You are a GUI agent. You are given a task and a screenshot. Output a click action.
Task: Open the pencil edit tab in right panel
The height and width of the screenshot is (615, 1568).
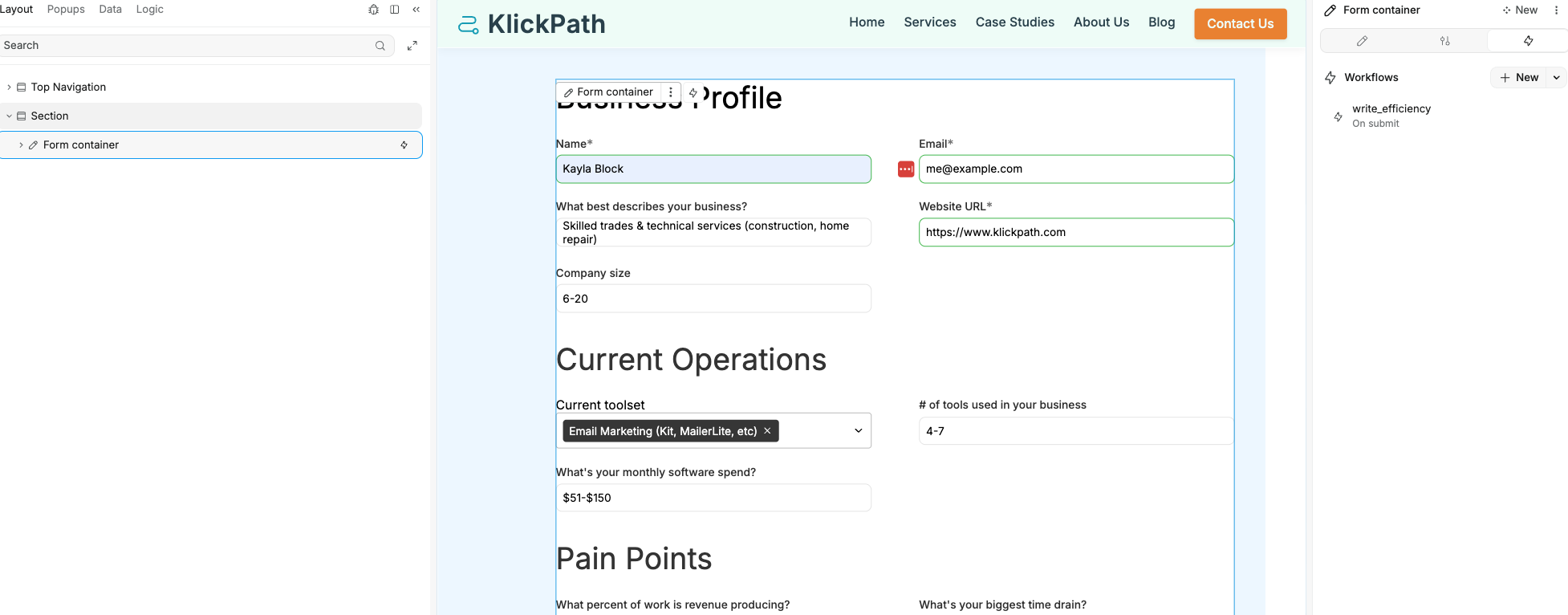click(x=1362, y=41)
